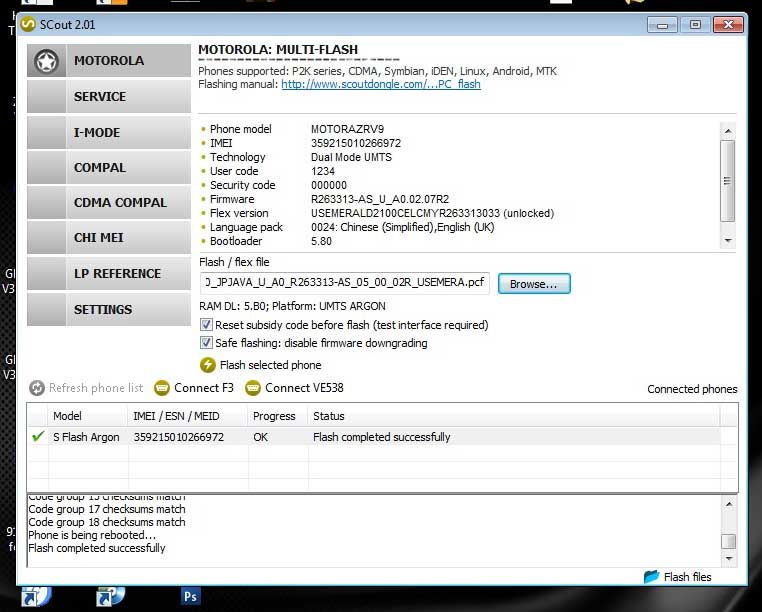
Task: Click the User code value 1234
Action: (323, 171)
